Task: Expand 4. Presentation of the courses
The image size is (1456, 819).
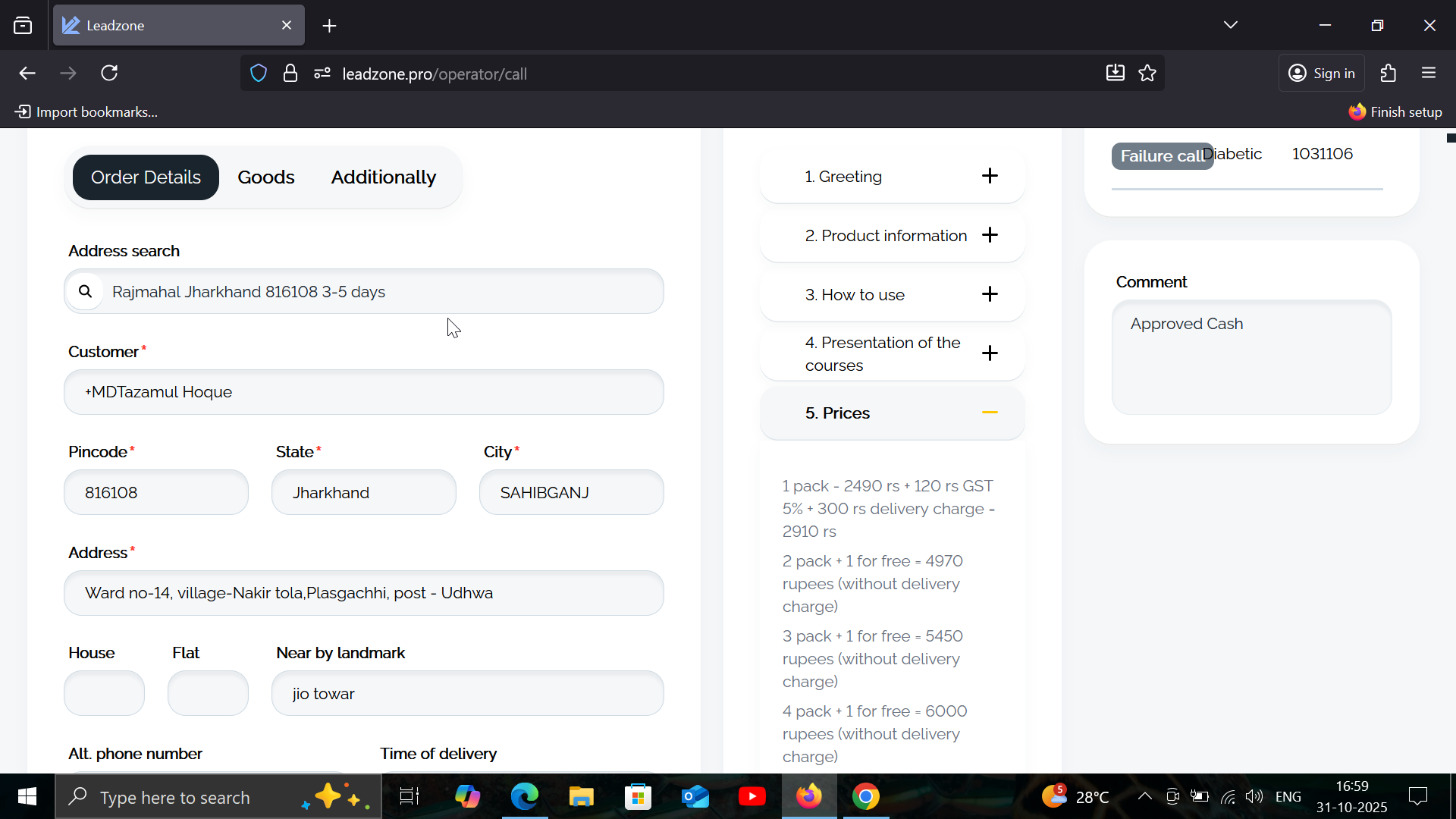Action: pyautogui.click(x=989, y=353)
